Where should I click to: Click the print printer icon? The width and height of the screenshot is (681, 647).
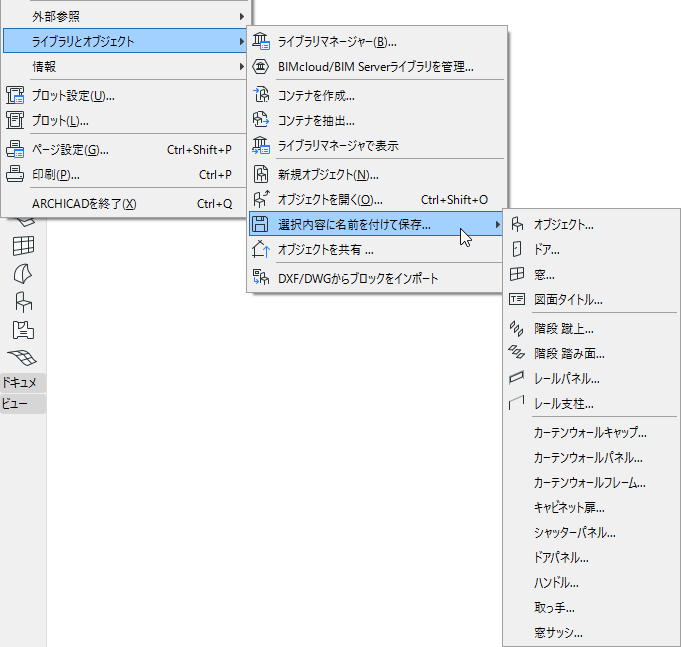pyautogui.click(x=15, y=174)
